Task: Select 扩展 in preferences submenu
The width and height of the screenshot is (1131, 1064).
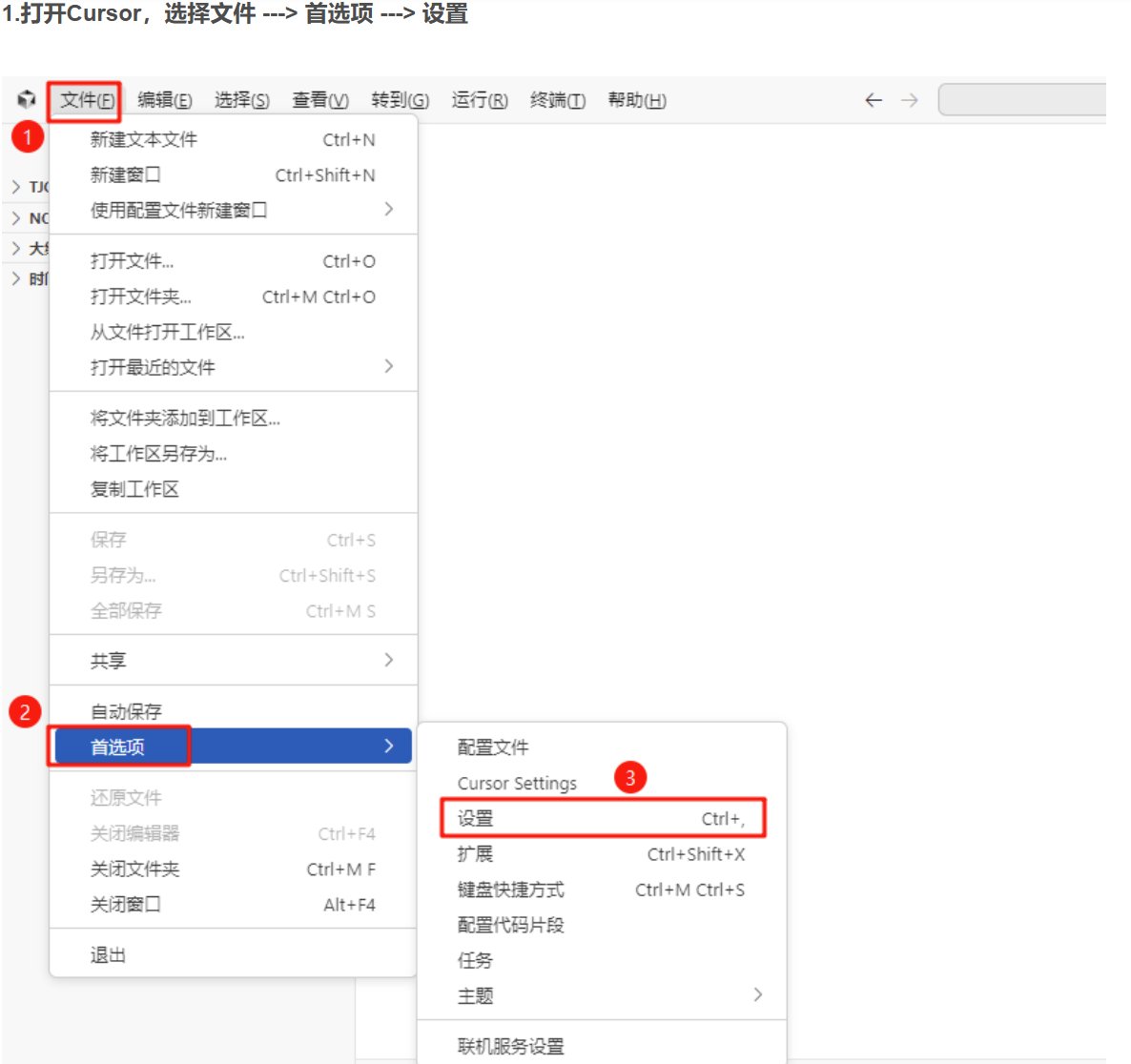Action: (x=602, y=854)
